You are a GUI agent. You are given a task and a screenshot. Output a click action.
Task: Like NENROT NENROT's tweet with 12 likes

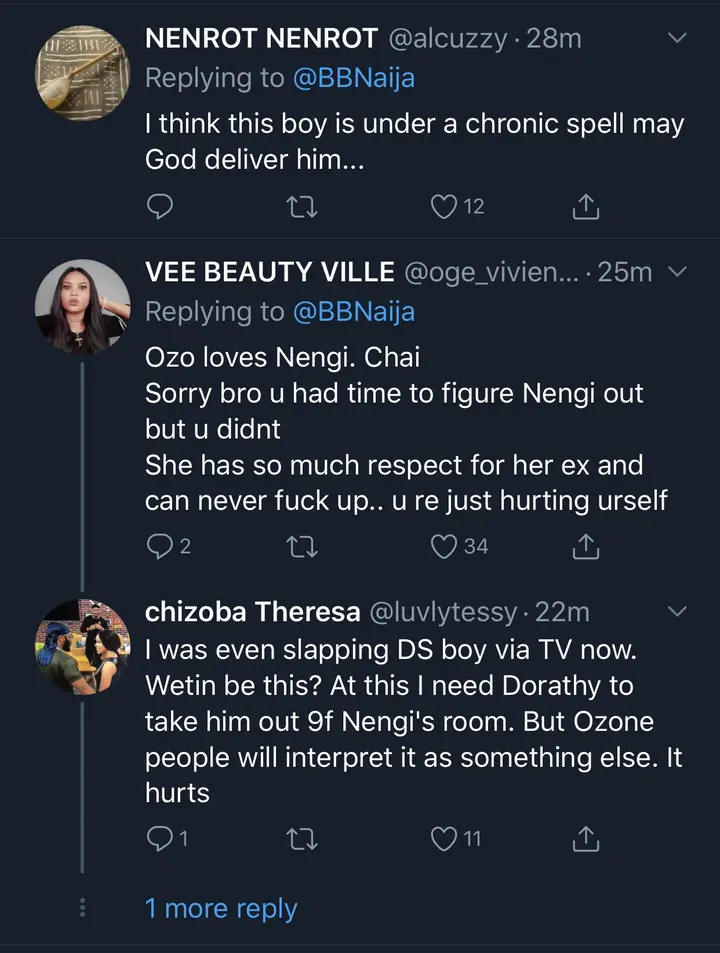click(444, 207)
